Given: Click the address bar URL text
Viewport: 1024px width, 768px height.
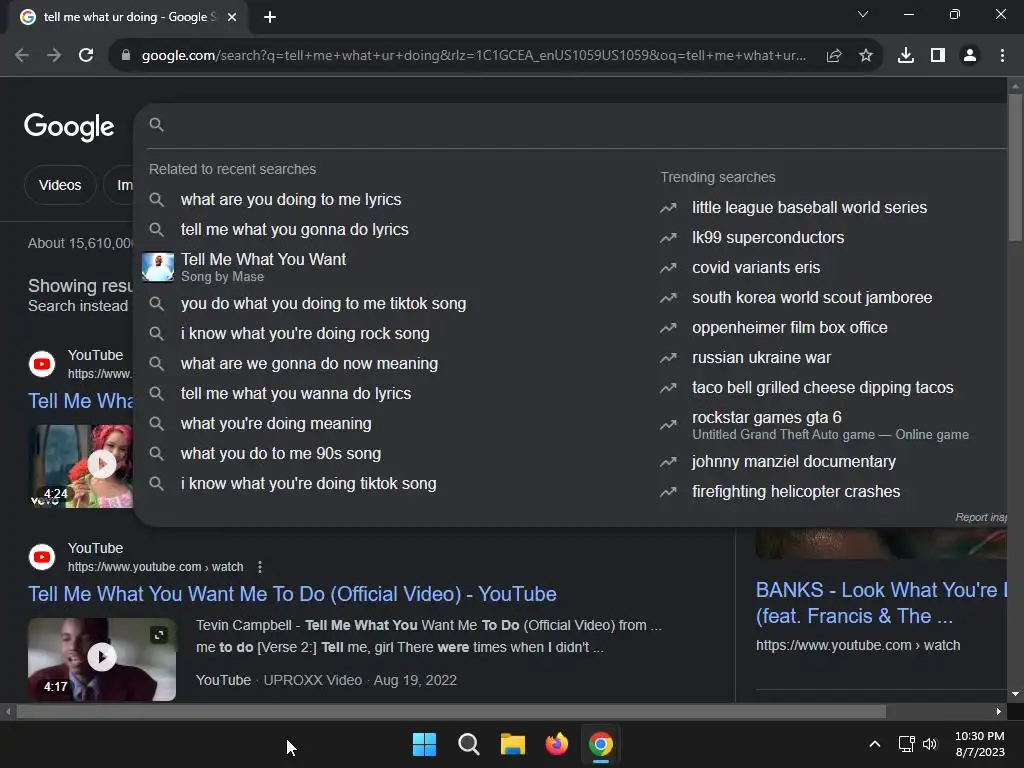Looking at the screenshot, I should click(473, 56).
